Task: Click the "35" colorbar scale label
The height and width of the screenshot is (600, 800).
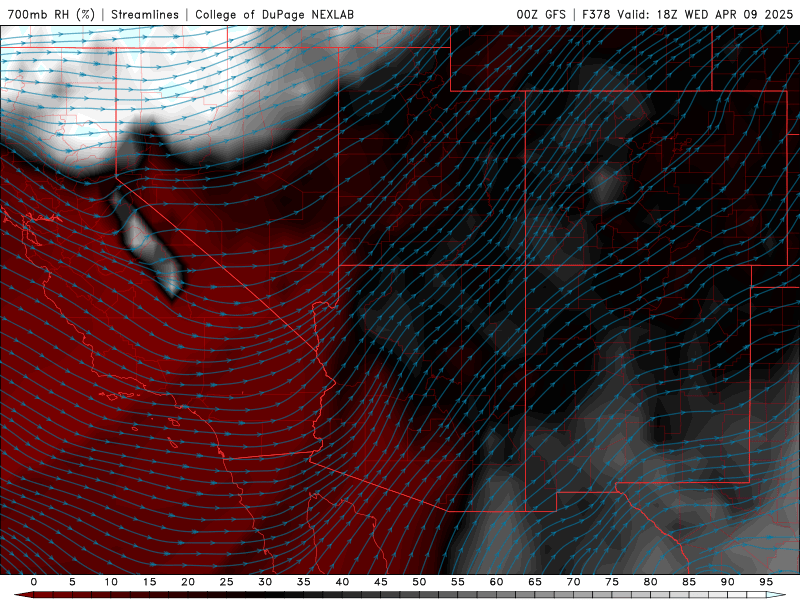Action: (304, 582)
